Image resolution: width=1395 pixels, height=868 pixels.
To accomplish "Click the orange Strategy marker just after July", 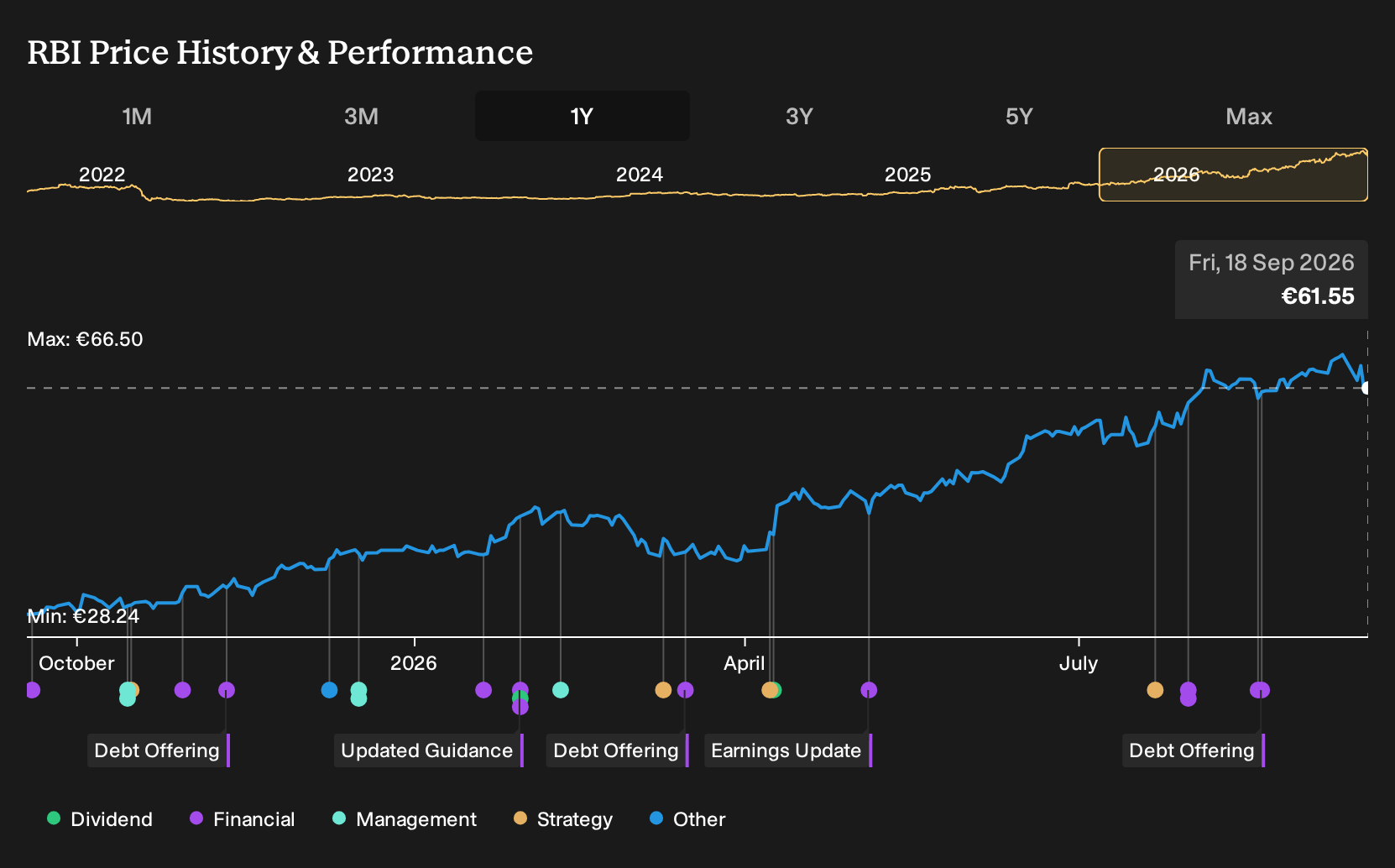I will coord(1155,690).
